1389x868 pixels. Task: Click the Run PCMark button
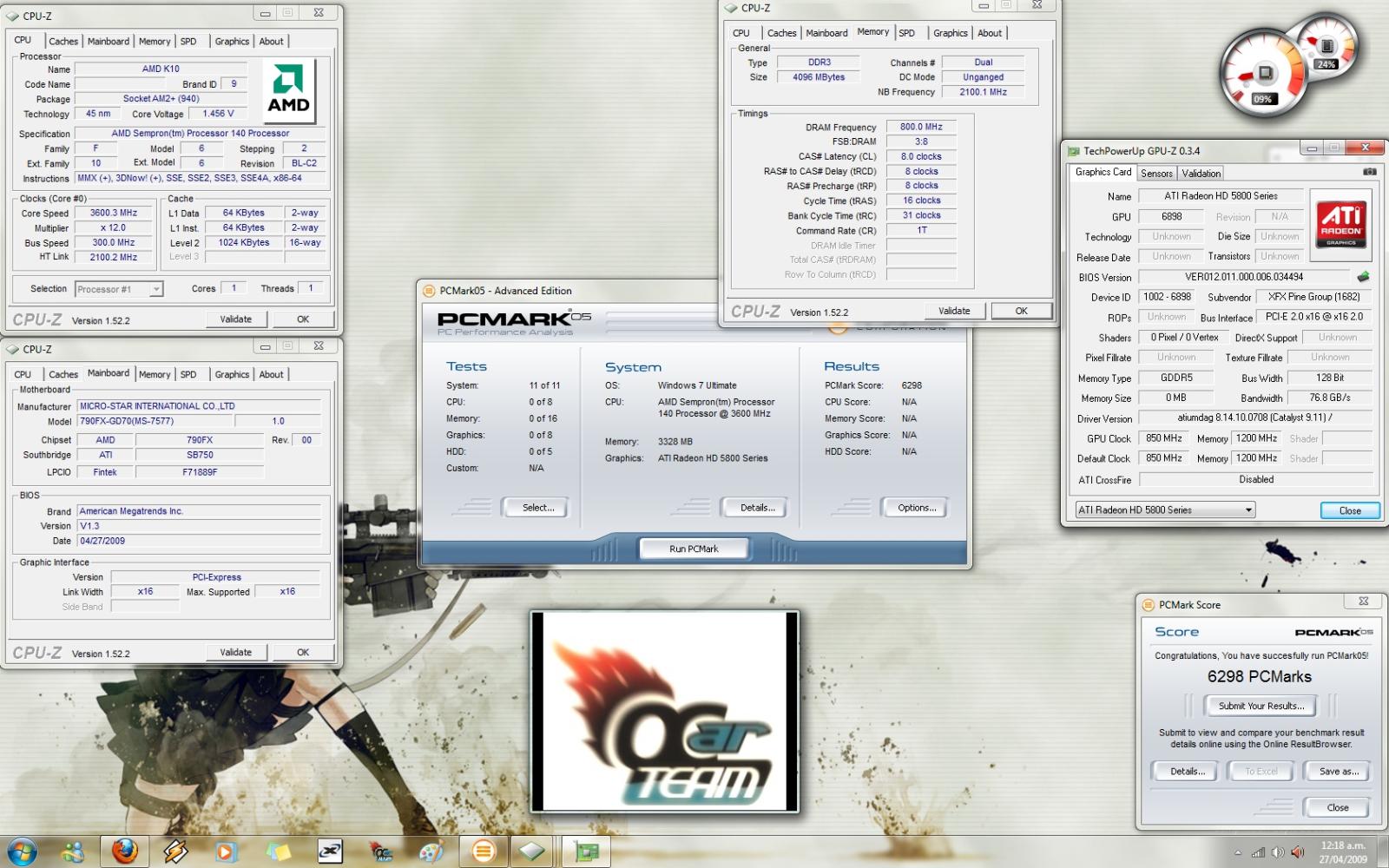694,549
